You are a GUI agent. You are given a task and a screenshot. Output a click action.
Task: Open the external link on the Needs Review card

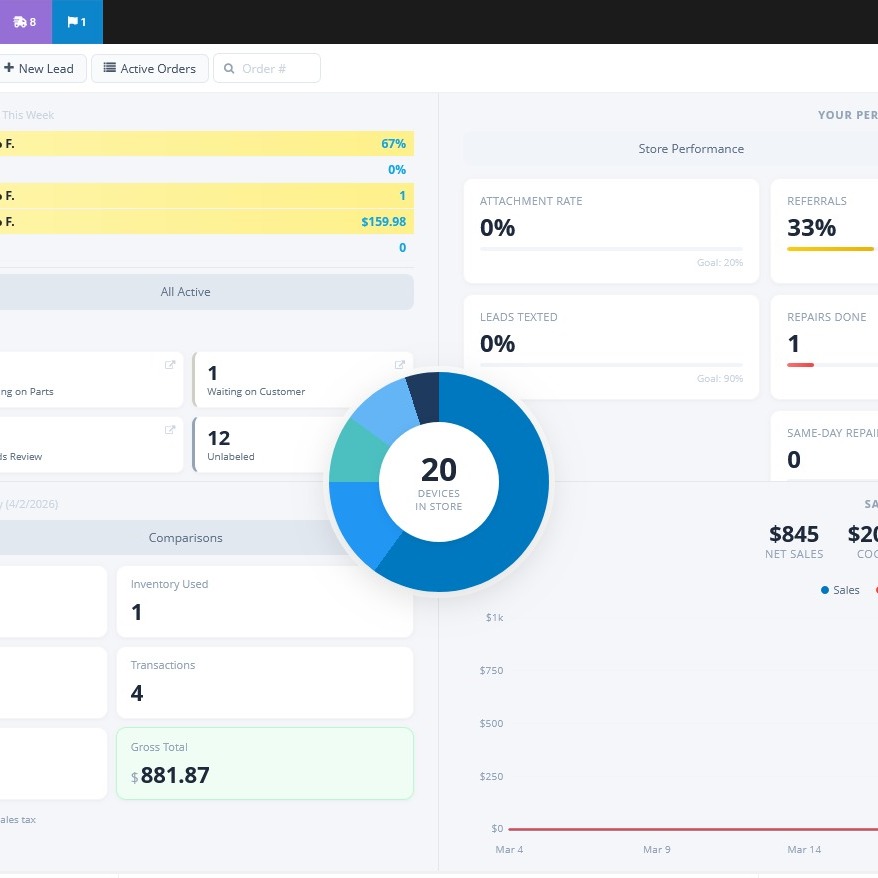tap(170, 430)
